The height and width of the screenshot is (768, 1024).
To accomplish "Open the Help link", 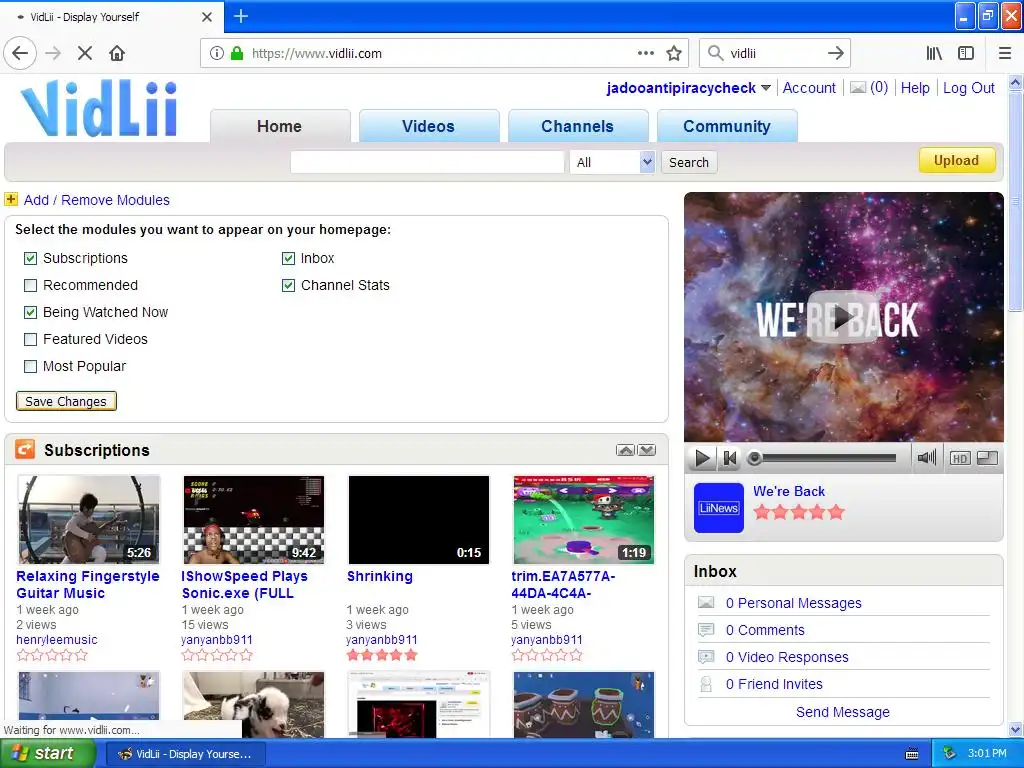I will pyautogui.click(x=914, y=88).
